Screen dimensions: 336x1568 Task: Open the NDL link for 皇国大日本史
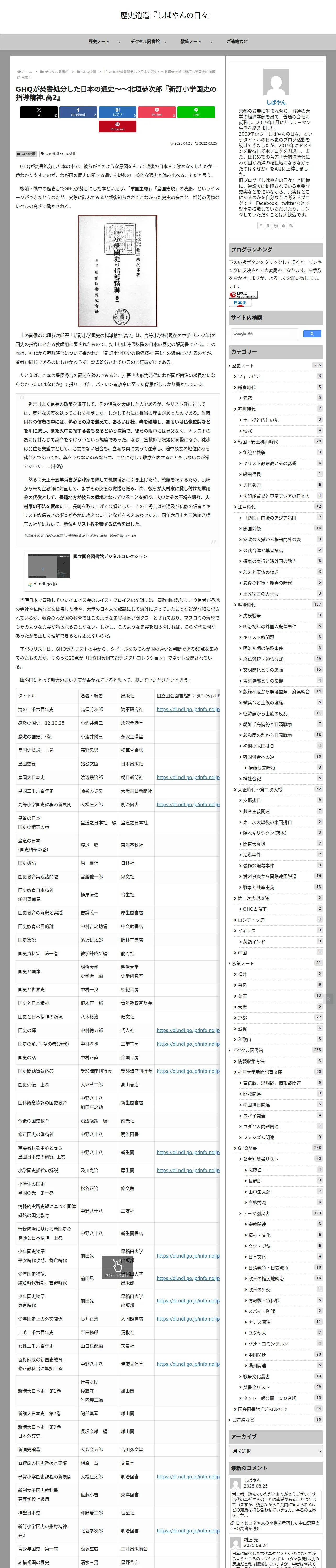188,777
